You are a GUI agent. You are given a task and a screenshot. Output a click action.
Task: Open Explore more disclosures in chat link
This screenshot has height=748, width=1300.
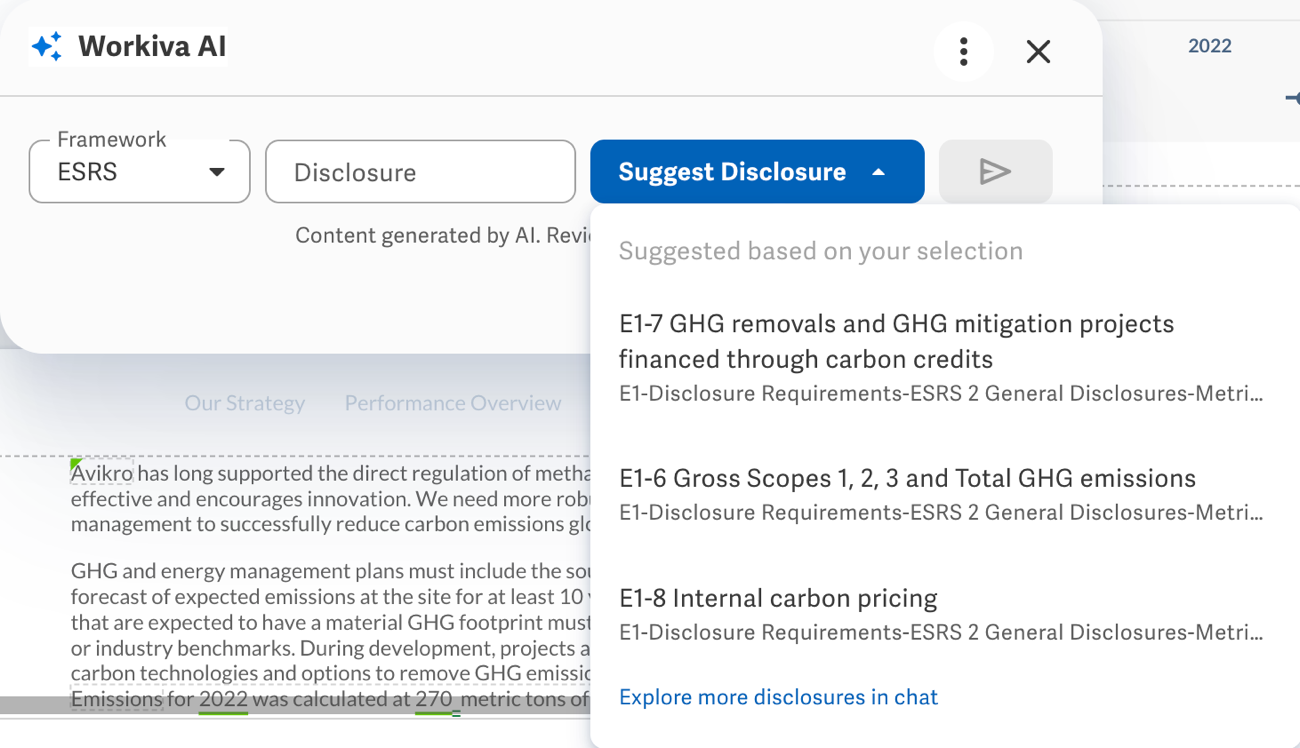[x=778, y=697]
